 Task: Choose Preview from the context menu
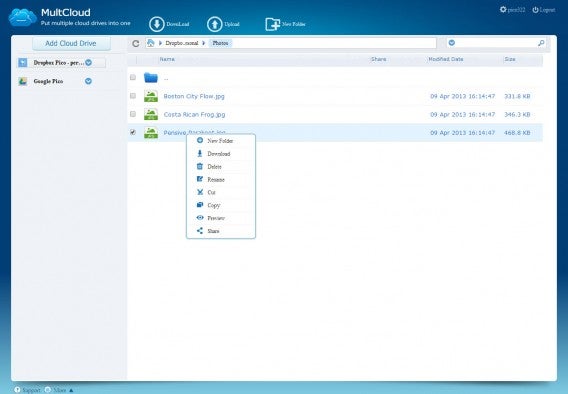coord(221,218)
